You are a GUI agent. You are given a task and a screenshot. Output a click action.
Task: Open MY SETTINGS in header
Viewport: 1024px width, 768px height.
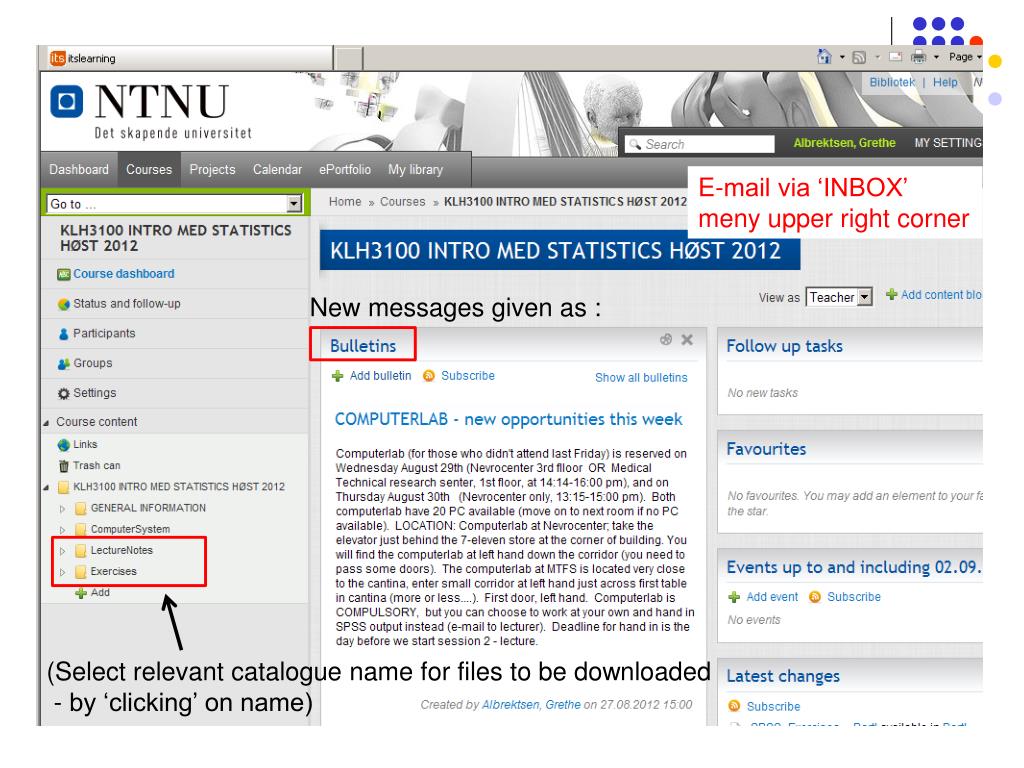(x=948, y=143)
